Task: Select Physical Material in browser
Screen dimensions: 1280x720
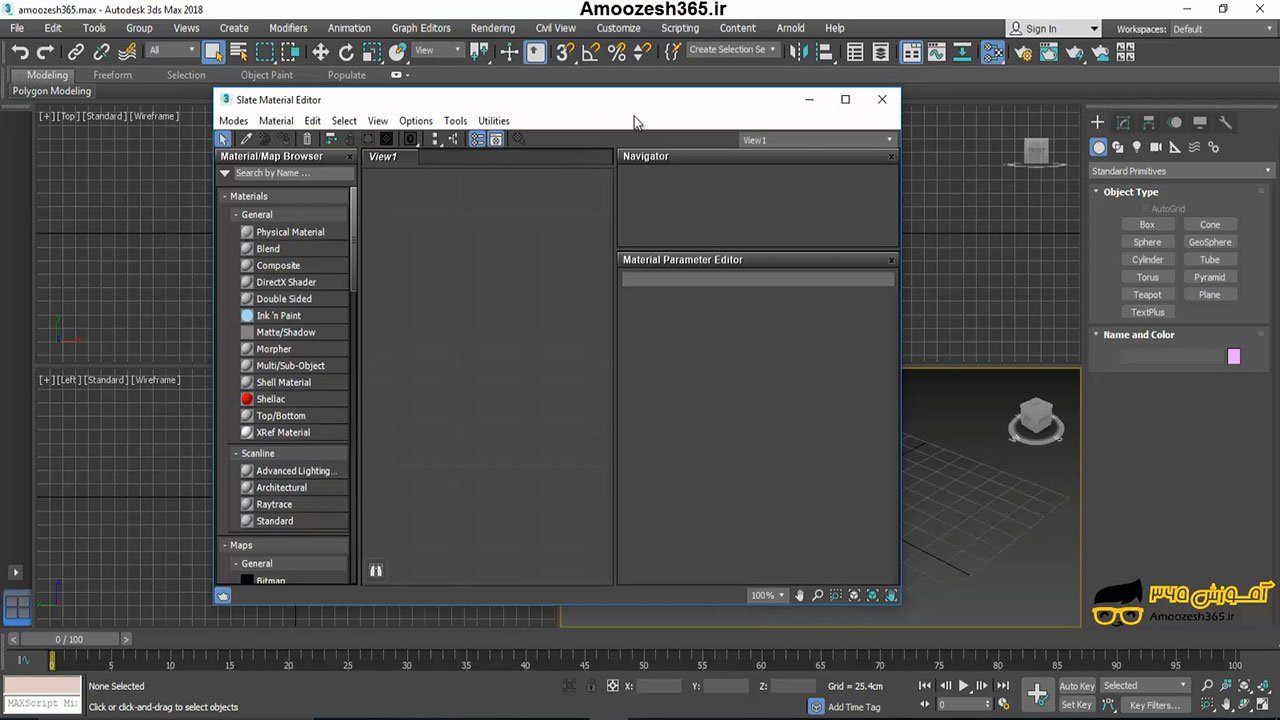Action: point(293,232)
